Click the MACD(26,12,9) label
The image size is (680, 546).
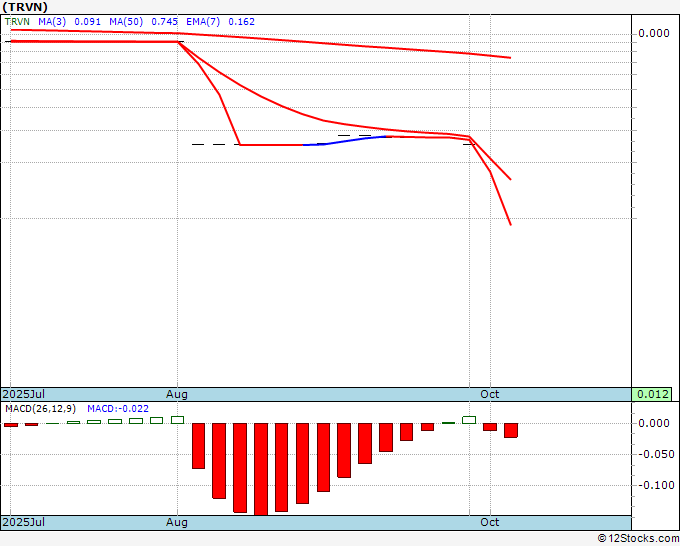[40, 409]
